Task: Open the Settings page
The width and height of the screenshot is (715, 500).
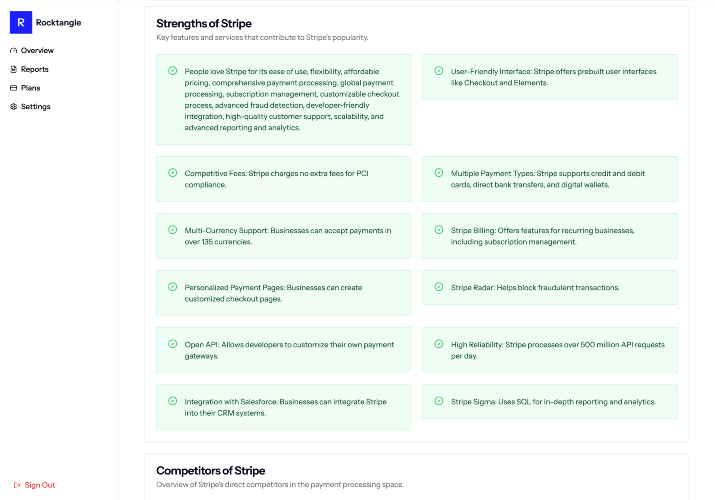Action: click(x=30, y=107)
